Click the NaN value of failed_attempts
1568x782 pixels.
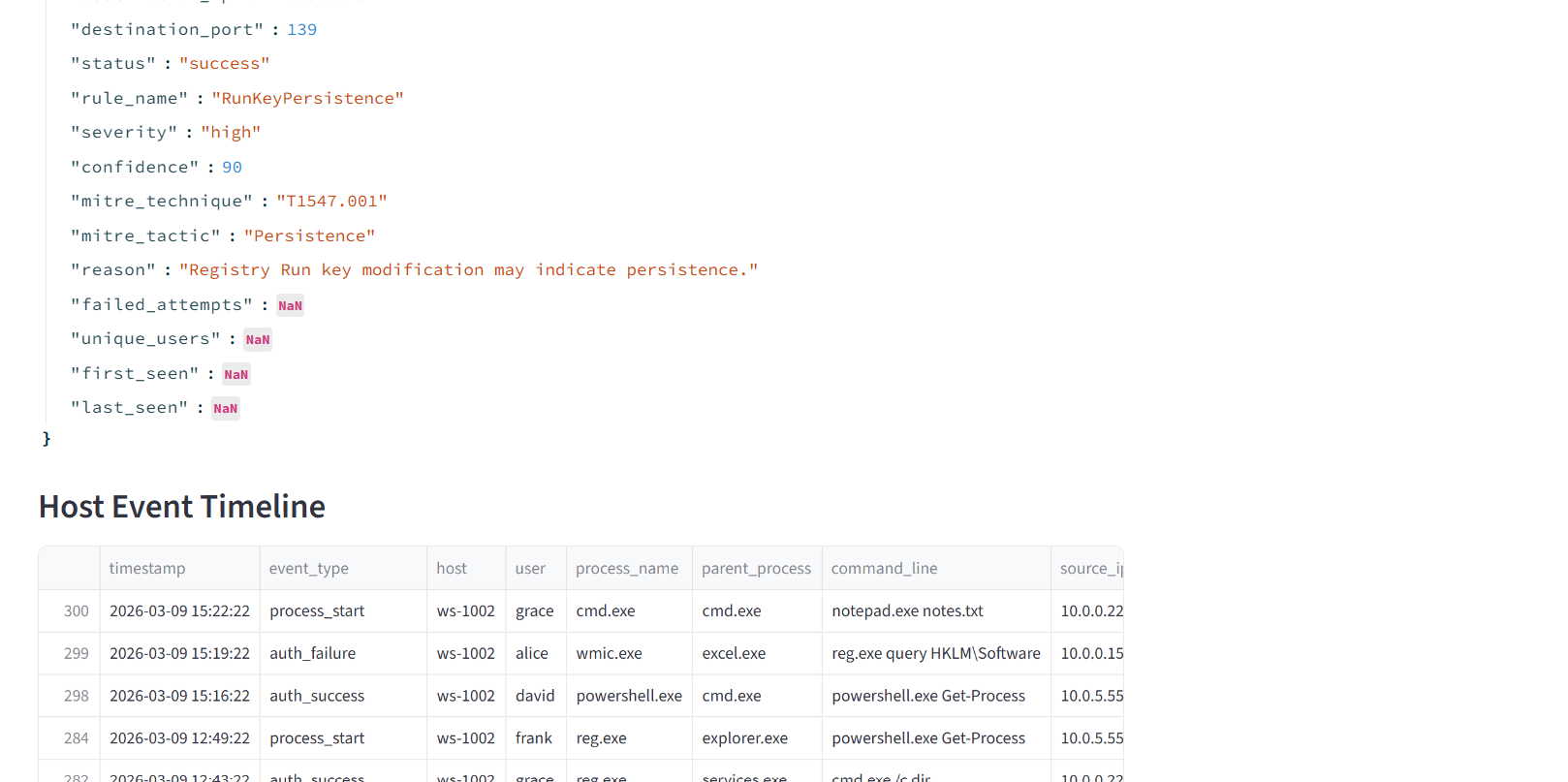click(290, 305)
